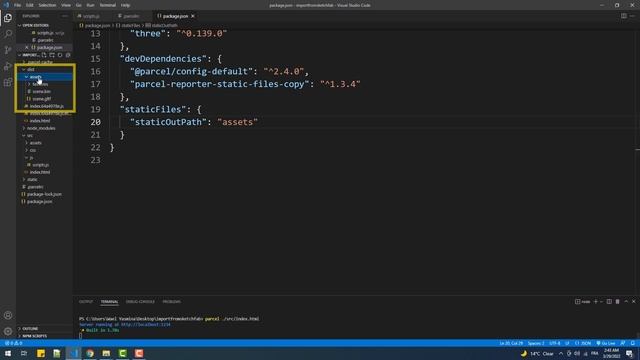Expand the css folder under src

coord(45,150)
